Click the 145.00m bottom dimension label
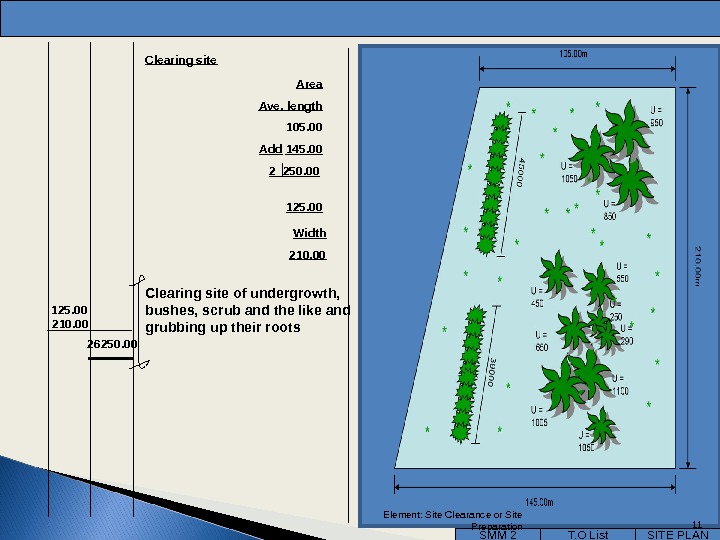Viewport: 720px width, 540px height. 539,502
